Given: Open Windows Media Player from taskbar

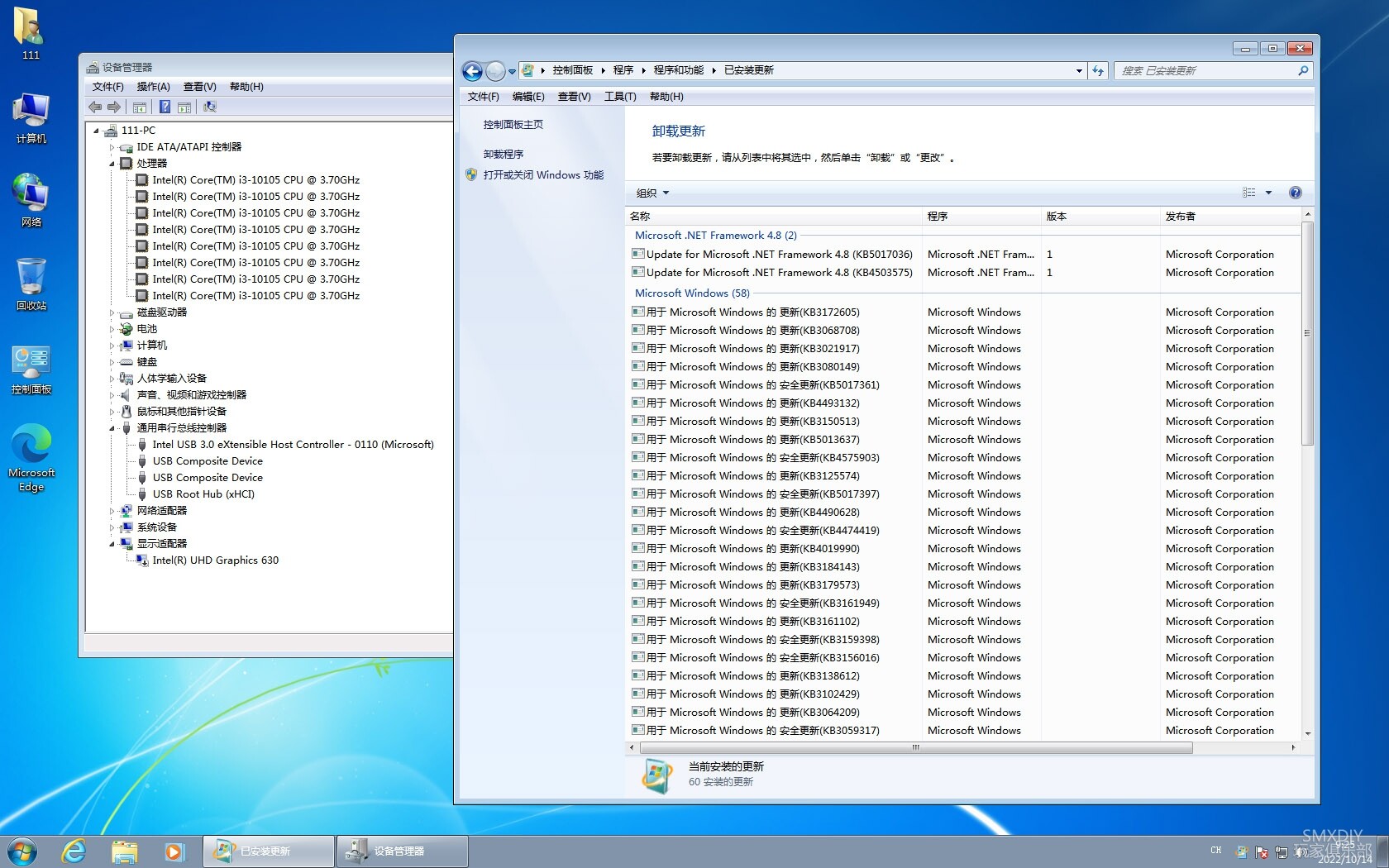Looking at the screenshot, I should 174,851.
